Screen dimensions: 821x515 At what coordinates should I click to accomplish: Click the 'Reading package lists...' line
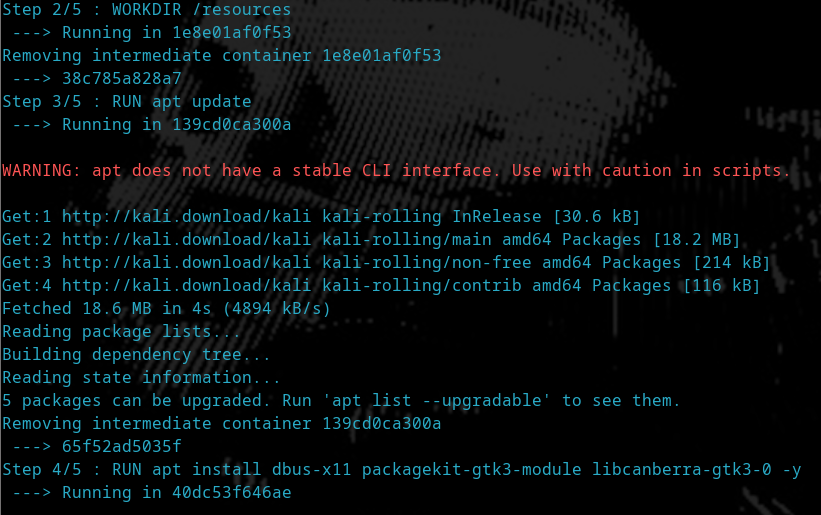point(121,331)
